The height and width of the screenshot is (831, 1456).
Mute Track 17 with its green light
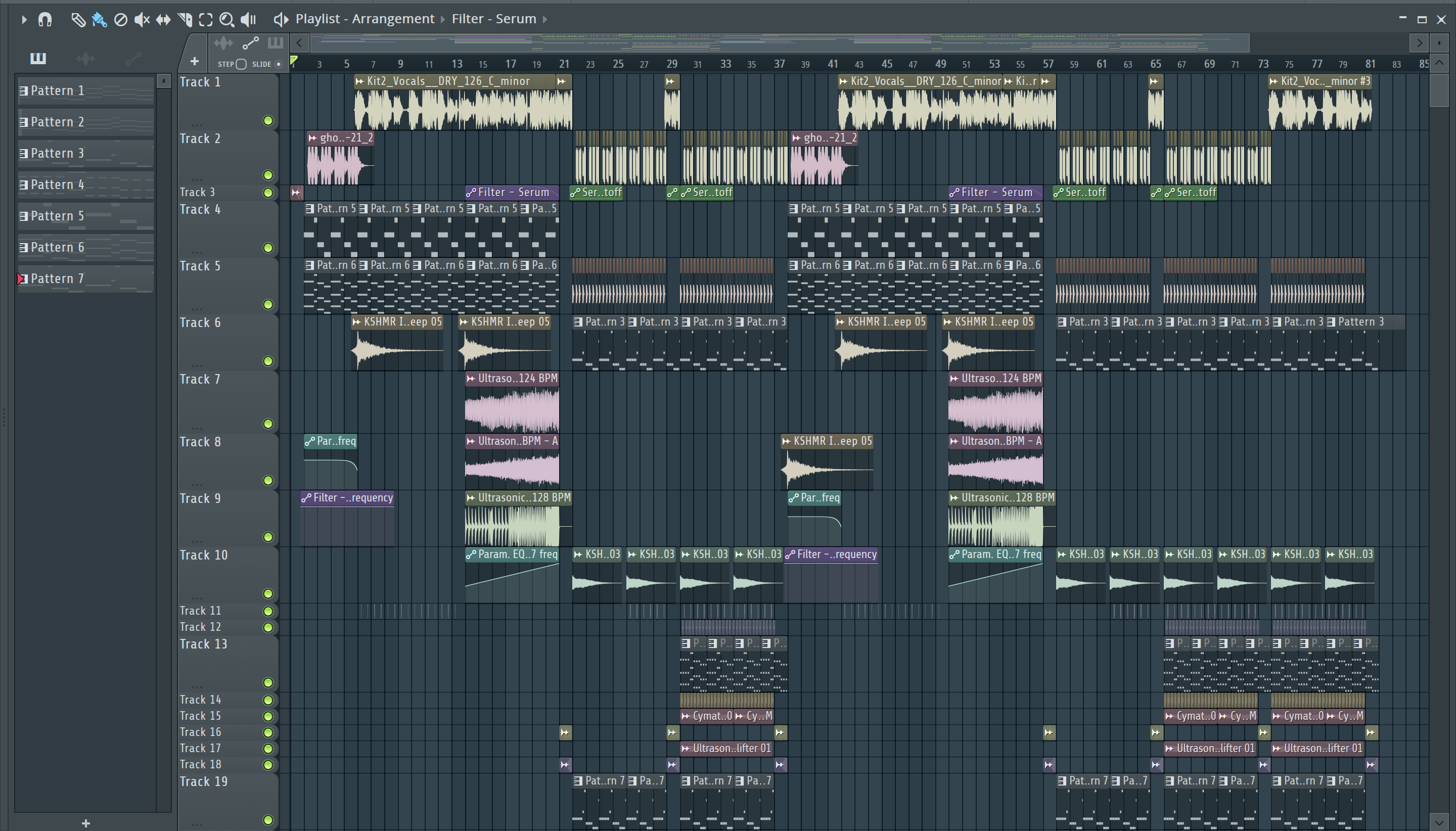267,749
